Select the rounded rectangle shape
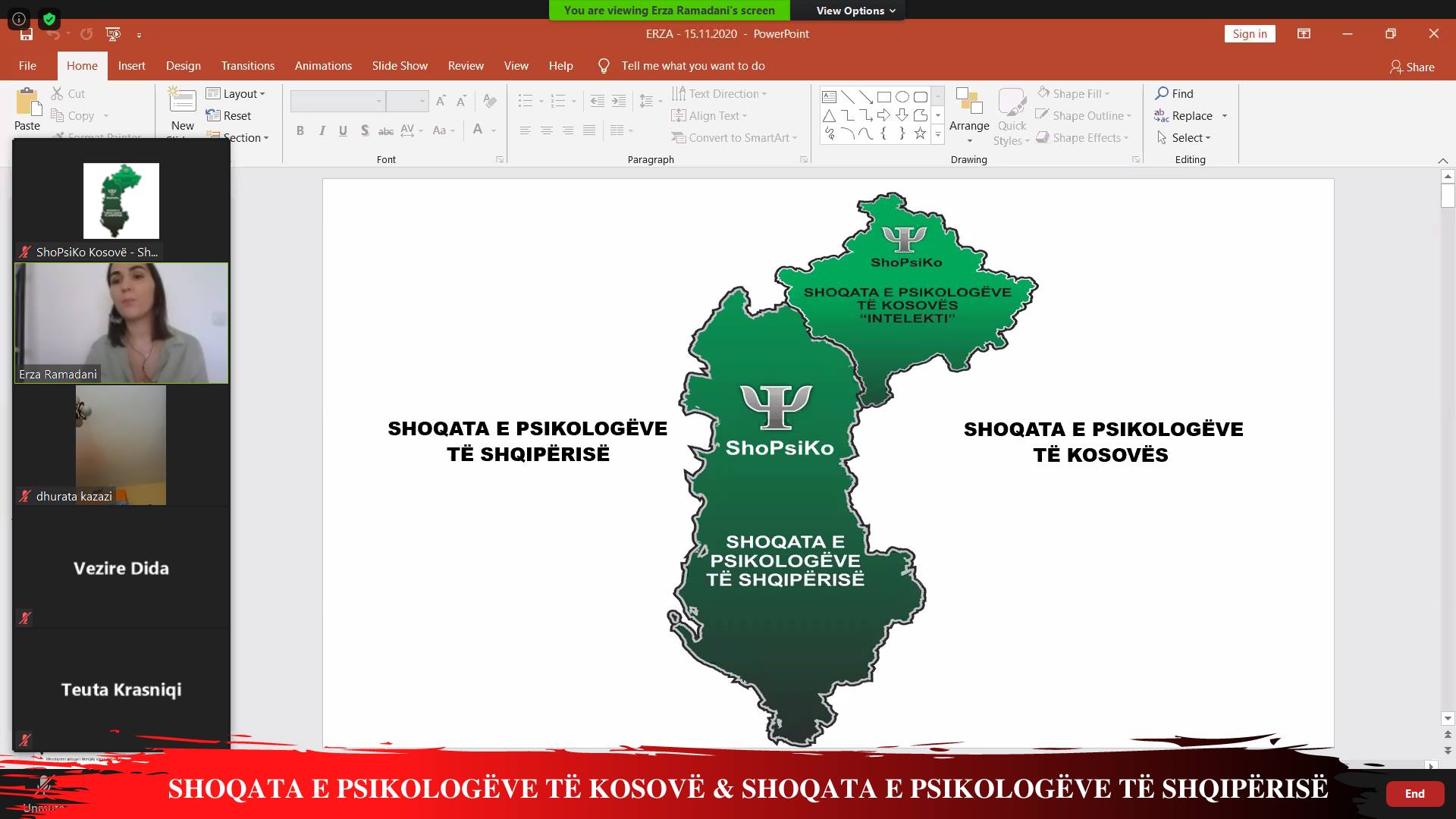 pos(921,96)
